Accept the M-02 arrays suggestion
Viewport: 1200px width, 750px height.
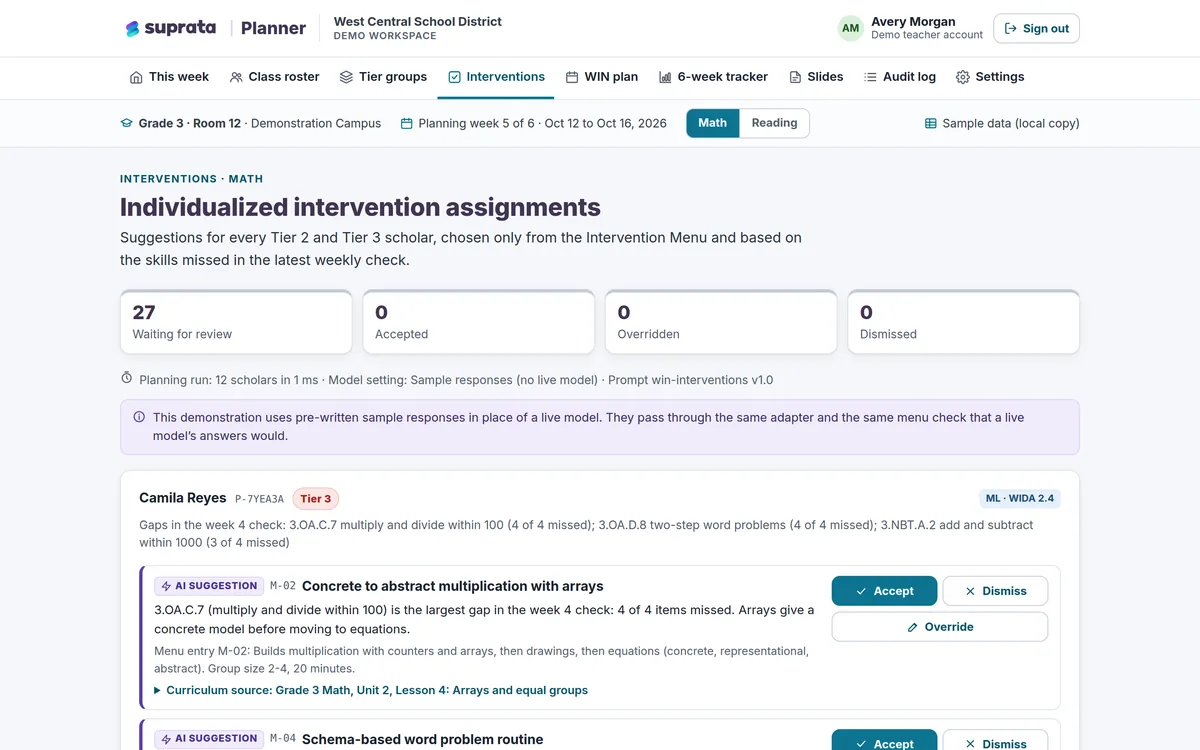[884, 591]
